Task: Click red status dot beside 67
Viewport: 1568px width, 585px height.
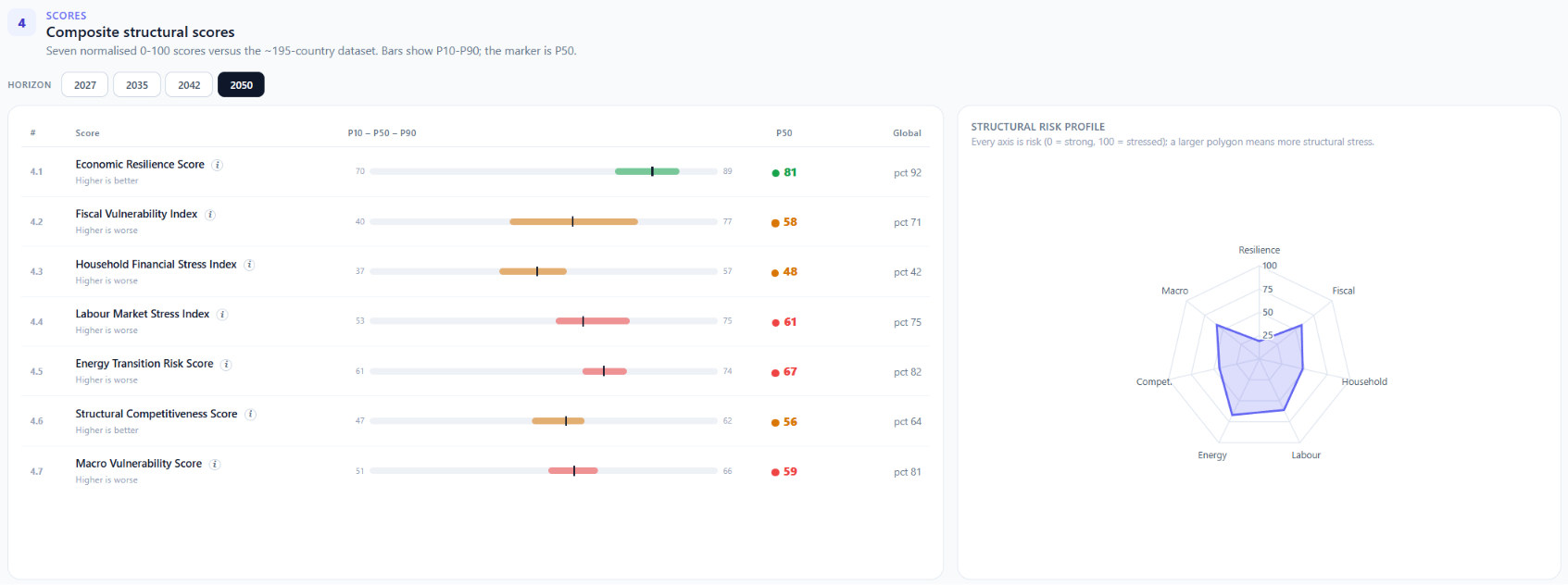Action: coord(775,373)
